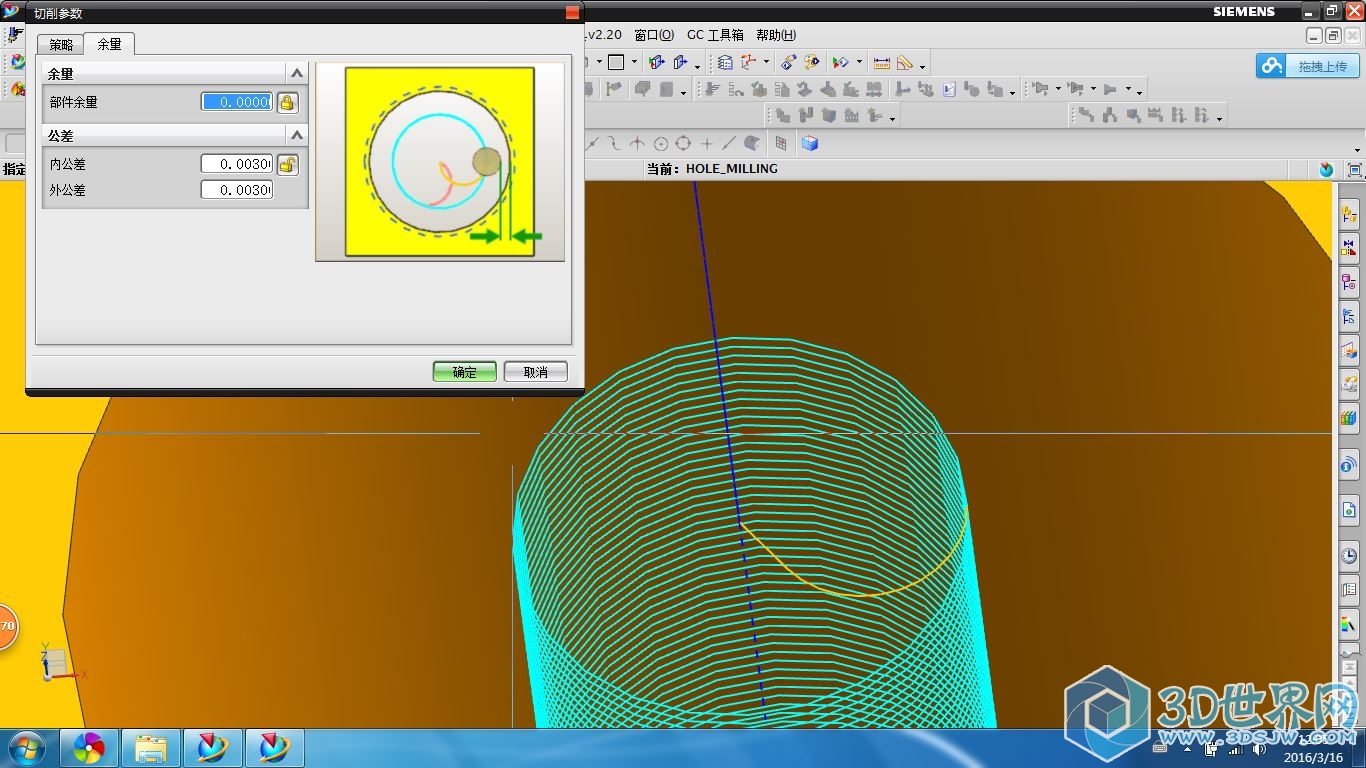The width and height of the screenshot is (1366, 768).
Task: Open the history clock icon in sidebar
Action: coord(1349,555)
